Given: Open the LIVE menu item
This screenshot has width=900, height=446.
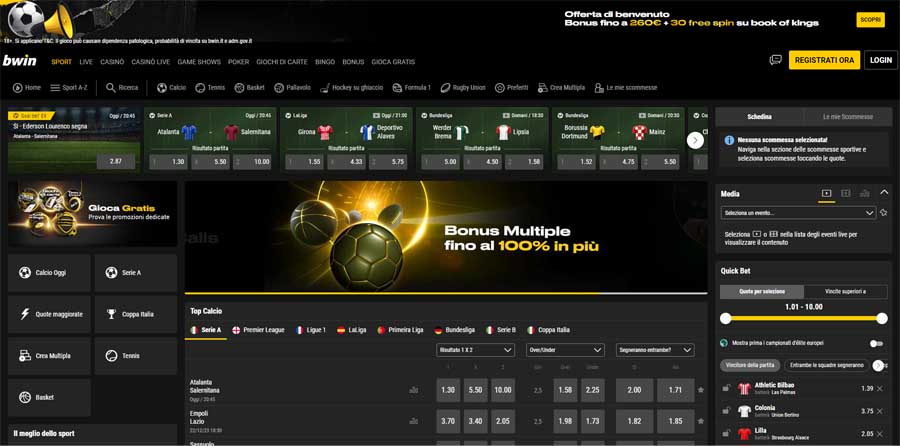Looking at the screenshot, I should pos(86,61).
